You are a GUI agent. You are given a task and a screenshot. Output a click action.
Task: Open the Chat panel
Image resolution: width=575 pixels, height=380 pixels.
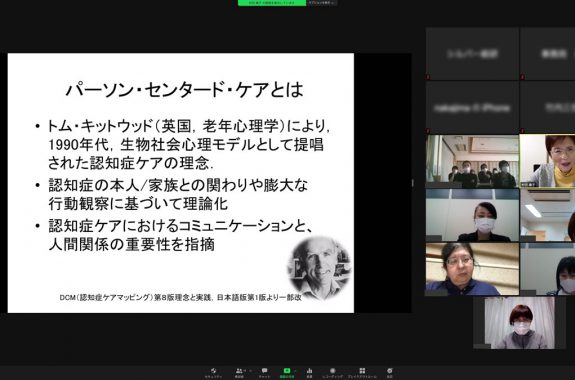coord(264,373)
